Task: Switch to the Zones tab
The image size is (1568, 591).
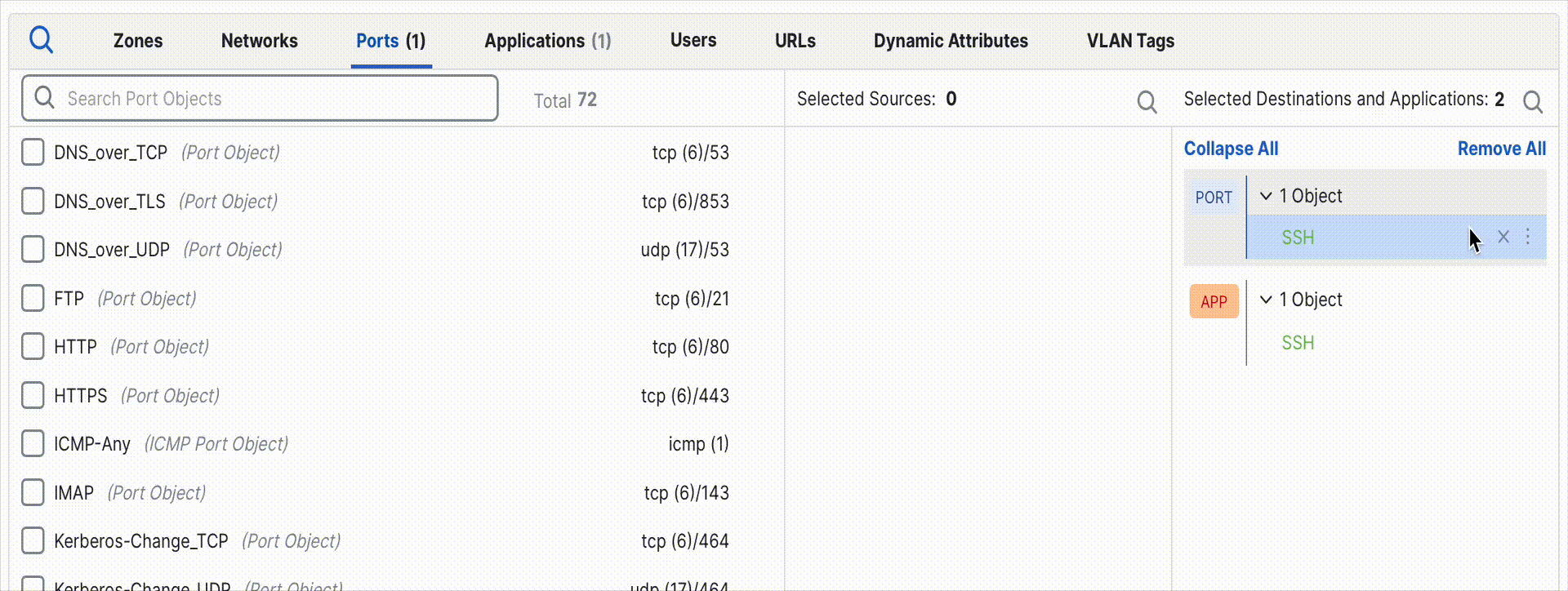Action: point(138,41)
